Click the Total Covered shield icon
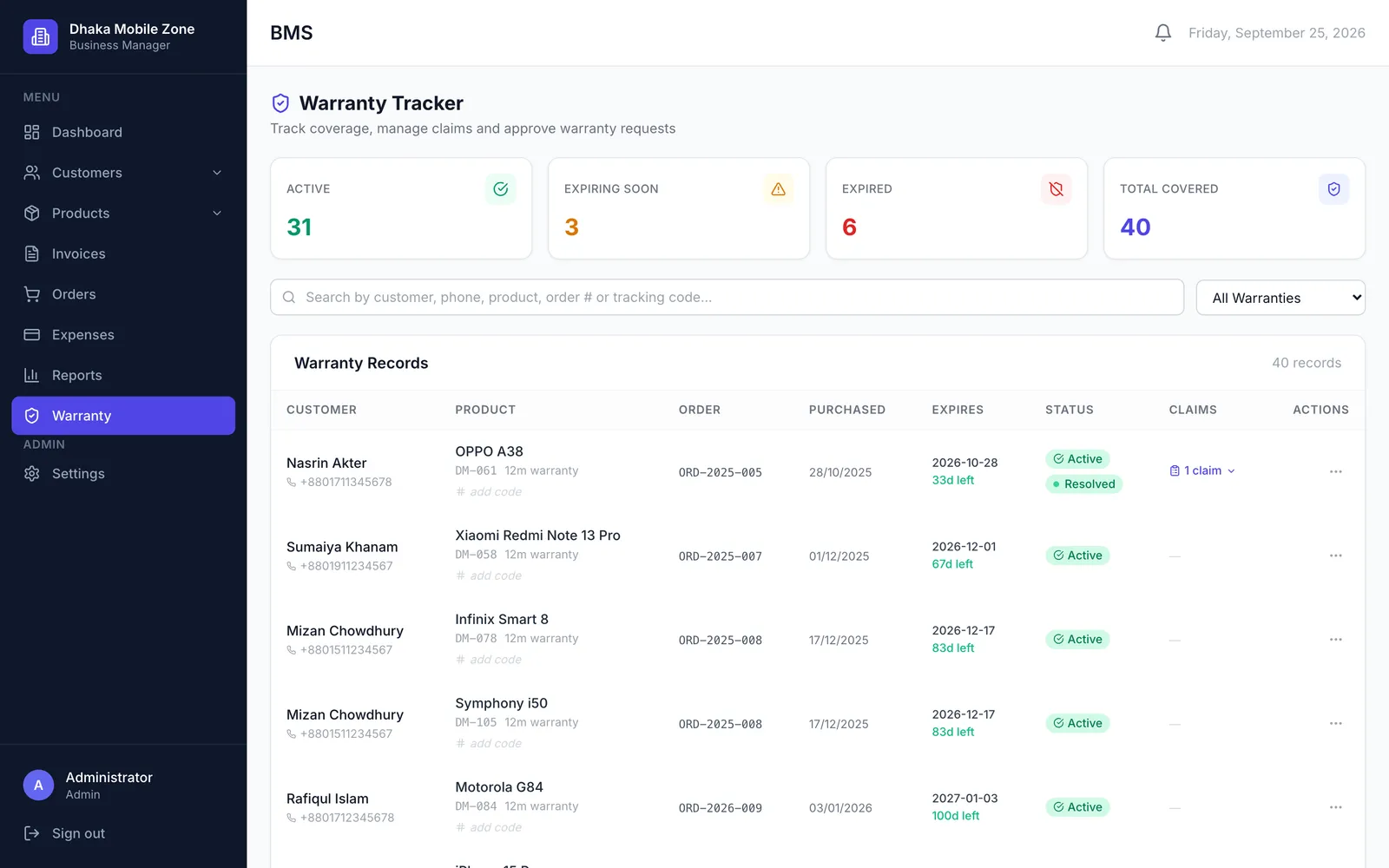The width and height of the screenshot is (1389, 868). (1334, 189)
